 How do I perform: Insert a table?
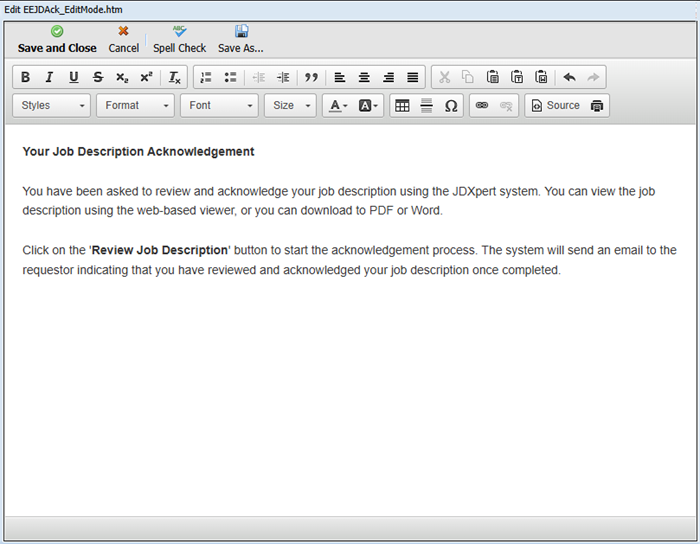(x=402, y=105)
